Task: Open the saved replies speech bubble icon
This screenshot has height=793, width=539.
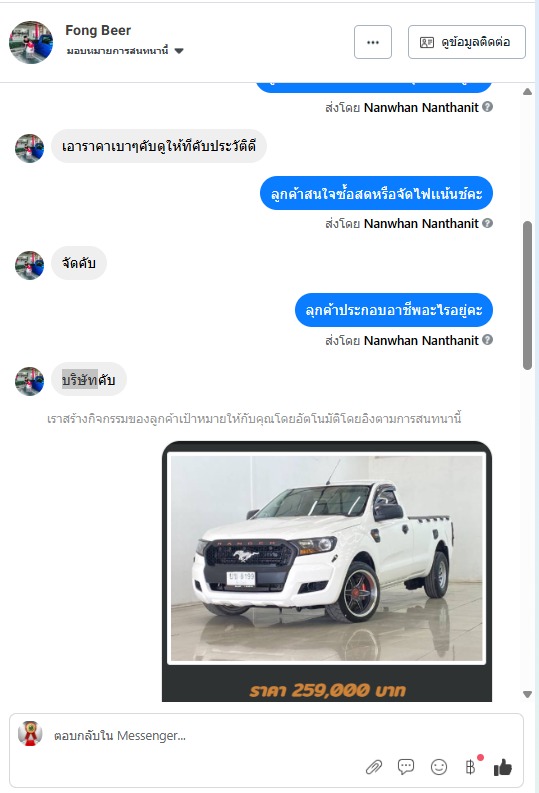Action: coord(406,767)
